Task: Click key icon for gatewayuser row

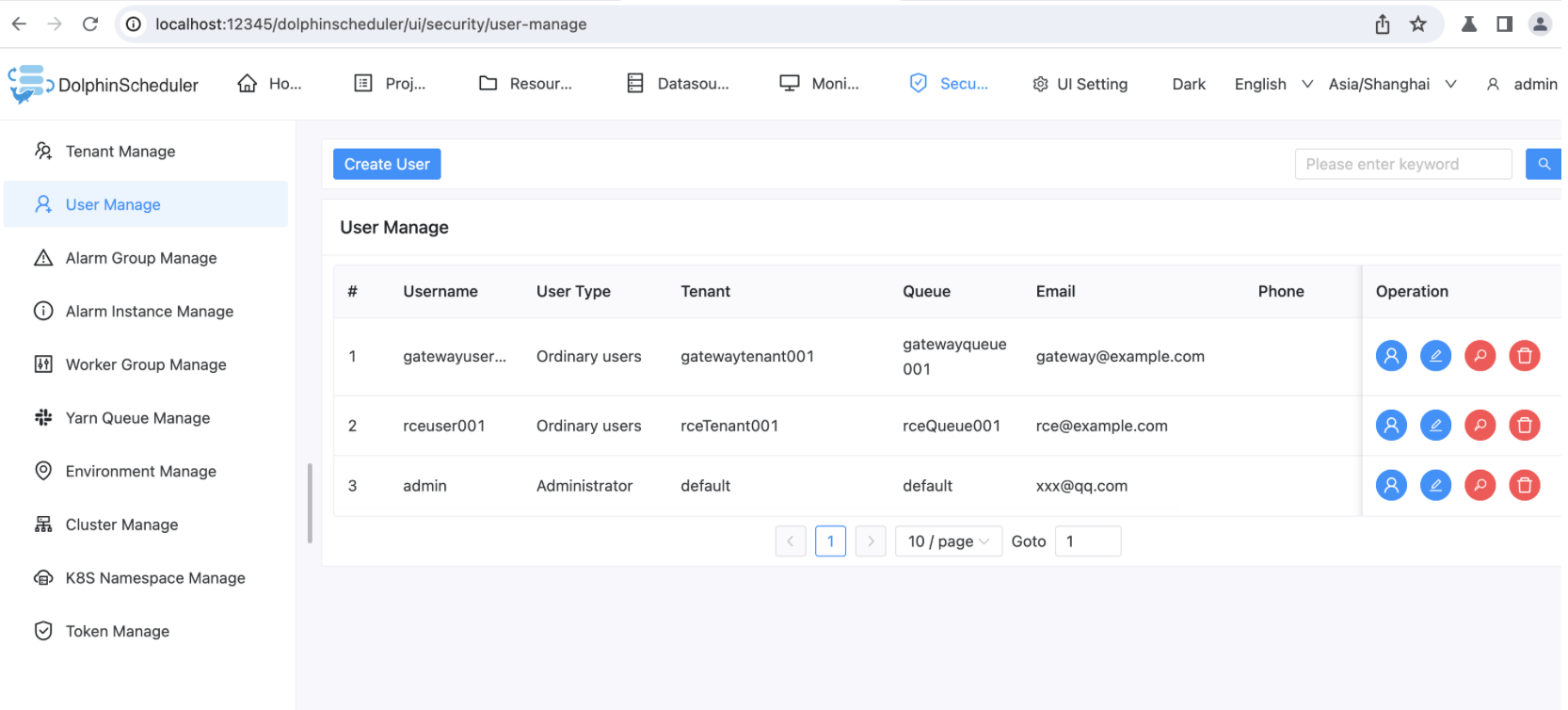Action: [1480, 356]
